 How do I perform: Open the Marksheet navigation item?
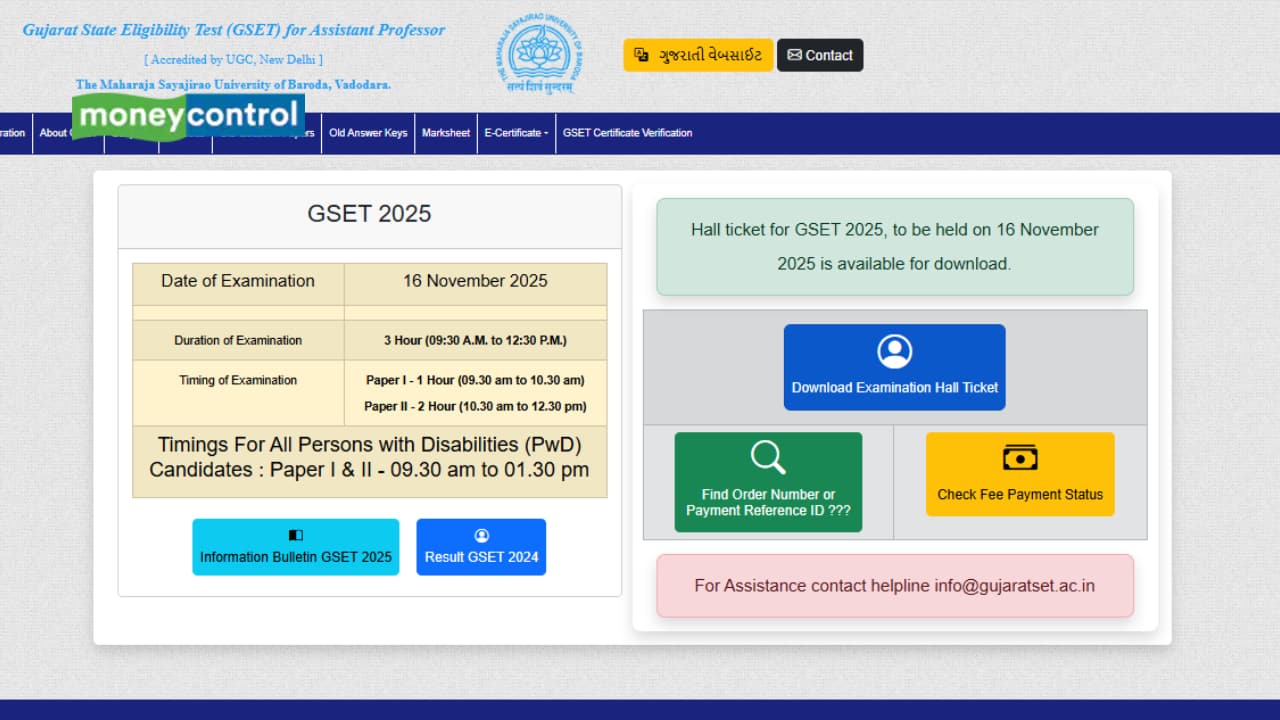(x=445, y=133)
